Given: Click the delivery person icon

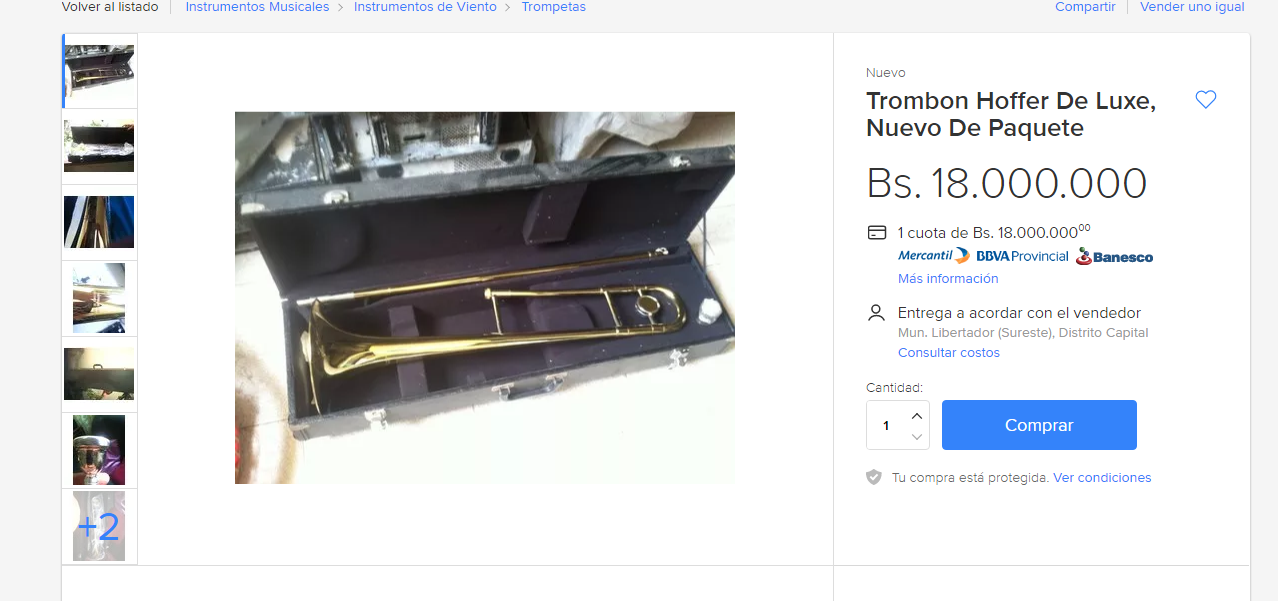Looking at the screenshot, I should click(x=877, y=313).
